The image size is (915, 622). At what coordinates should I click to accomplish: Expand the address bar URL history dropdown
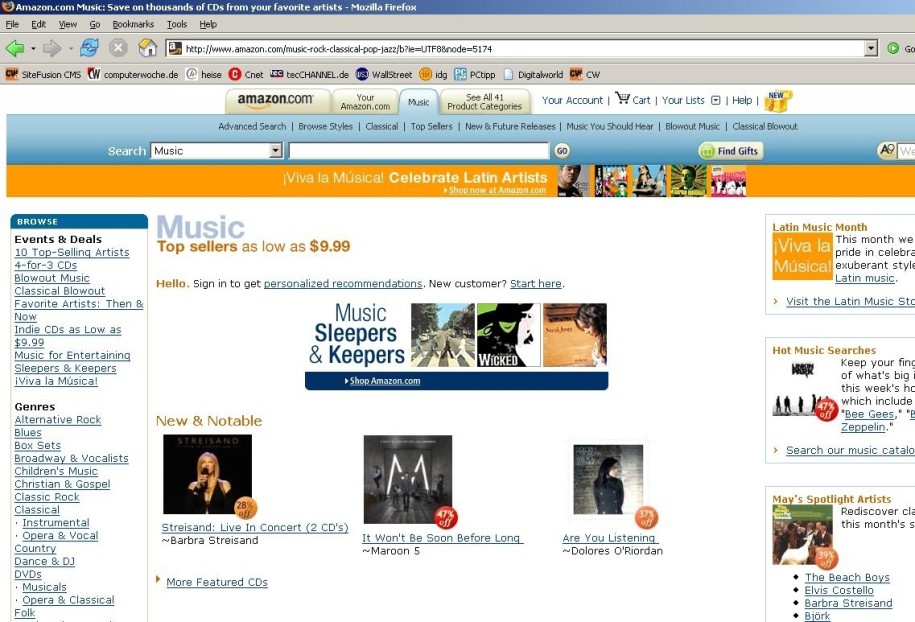pos(870,48)
